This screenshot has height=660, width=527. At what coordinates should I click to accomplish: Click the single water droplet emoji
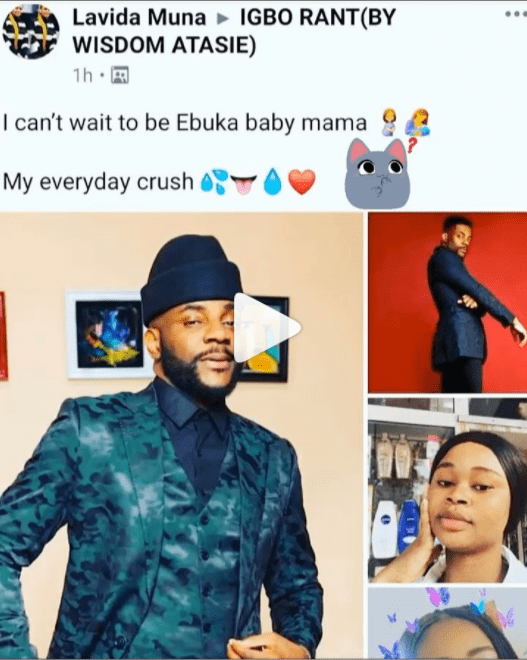point(272,182)
